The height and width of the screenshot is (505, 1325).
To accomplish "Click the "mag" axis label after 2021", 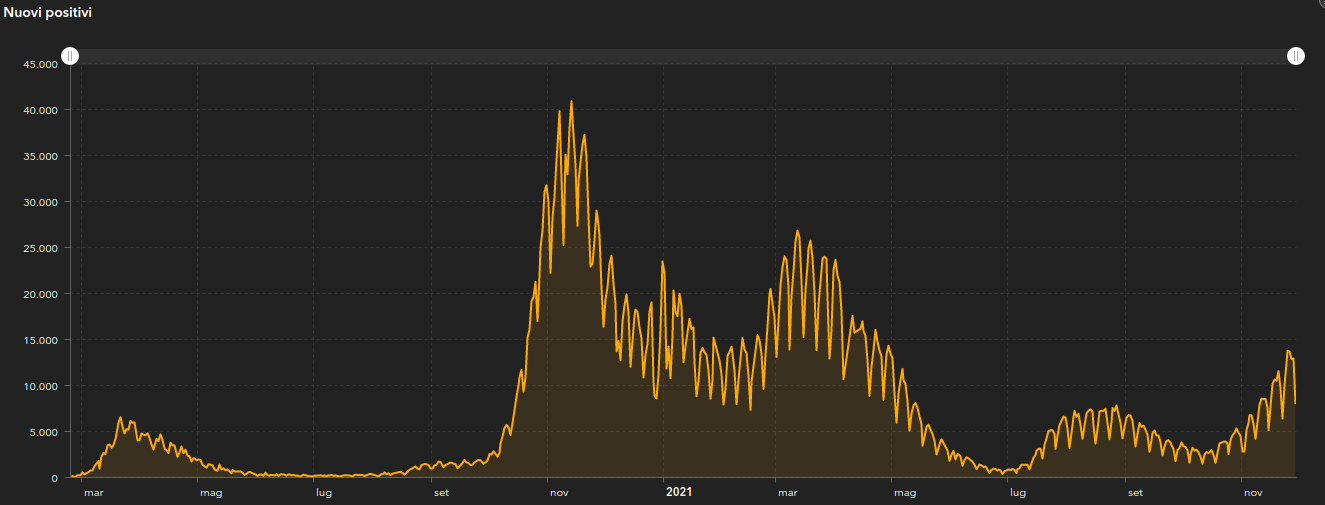I will [905, 492].
